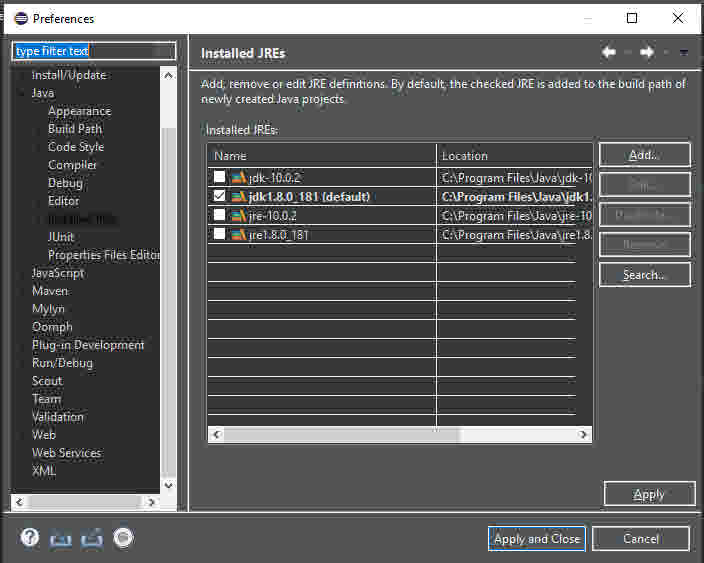Click the type filter text field
Viewport: 704px width, 563px height.
pyautogui.click(x=94, y=51)
